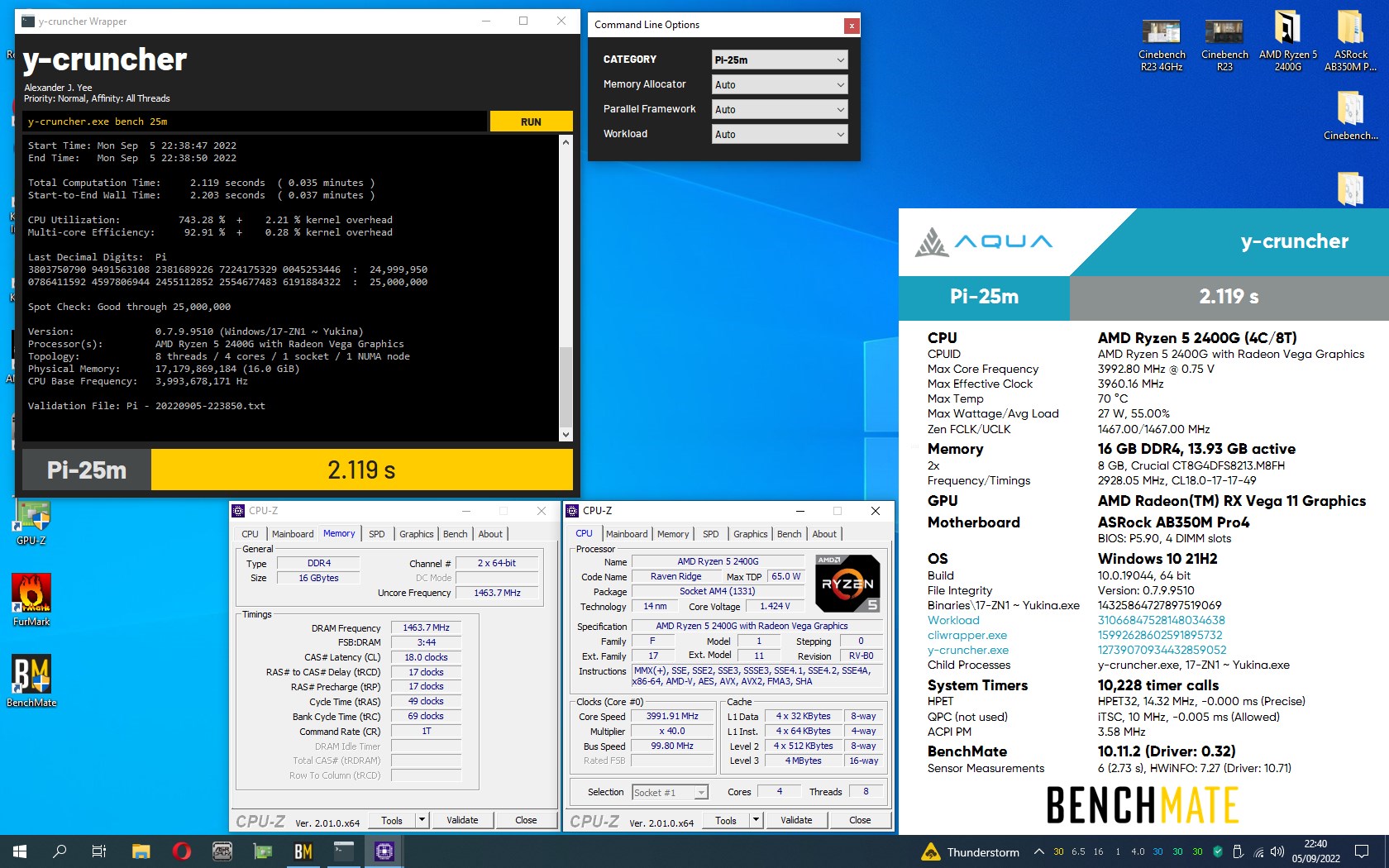Click the y-cruncher console scroll up arrow
1389x868 pixels.
coord(566,142)
